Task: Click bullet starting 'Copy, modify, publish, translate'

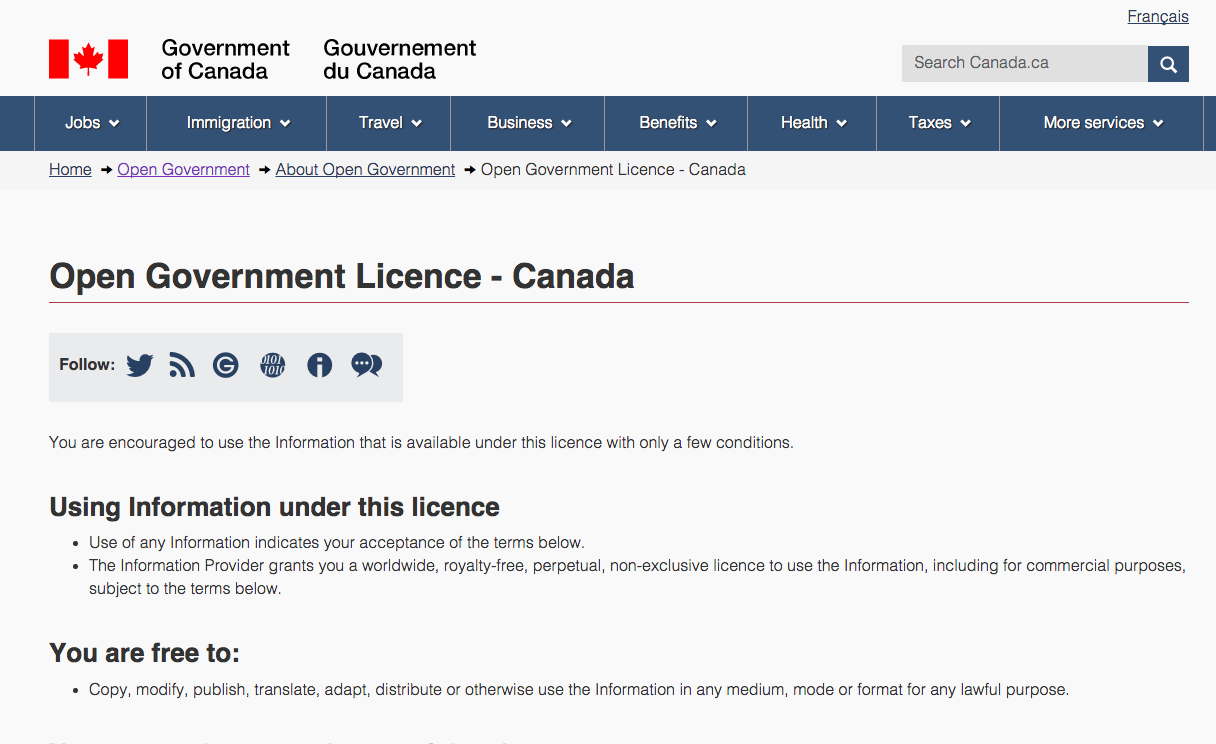Action: tap(579, 690)
